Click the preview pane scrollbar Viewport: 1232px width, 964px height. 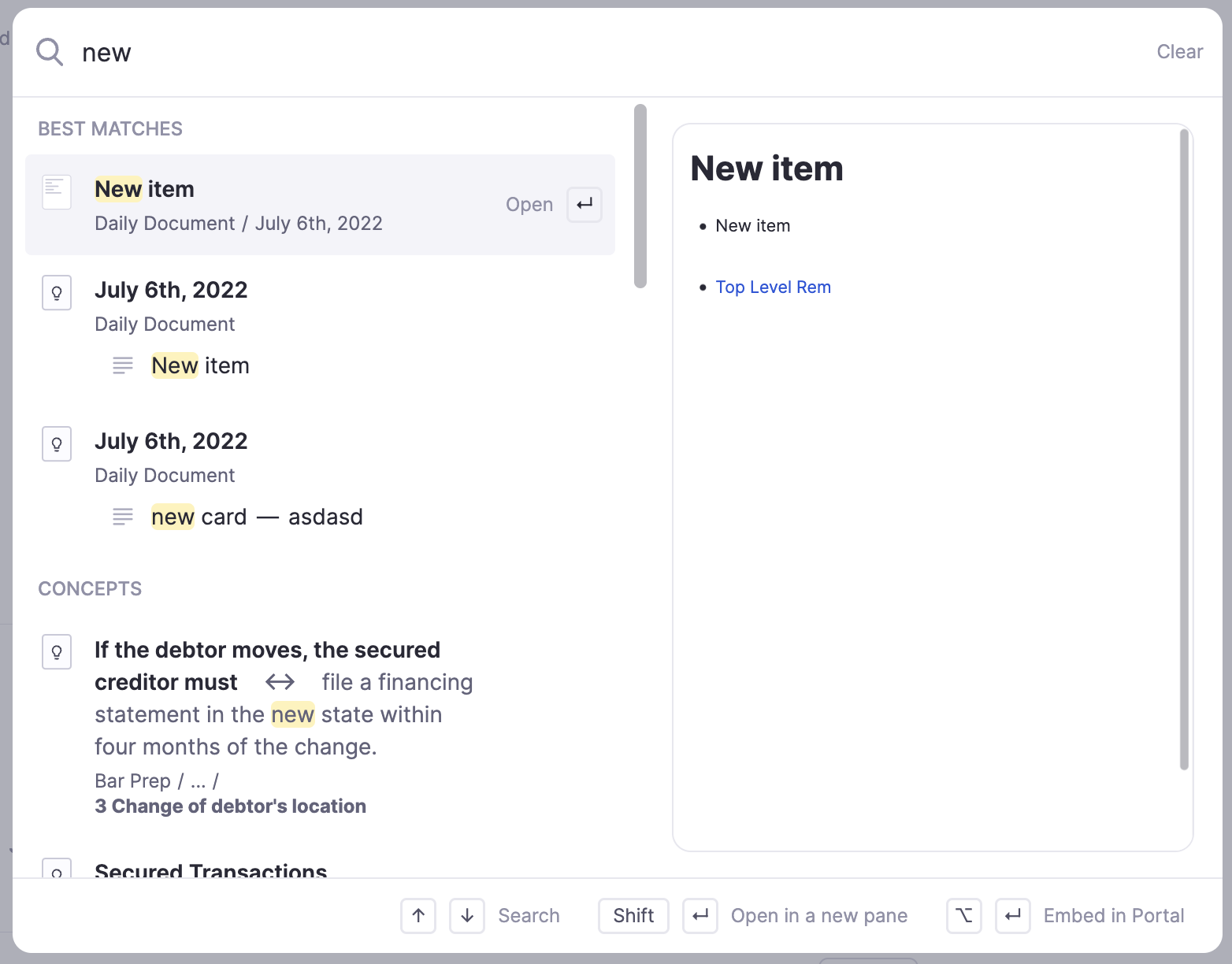click(x=1184, y=450)
